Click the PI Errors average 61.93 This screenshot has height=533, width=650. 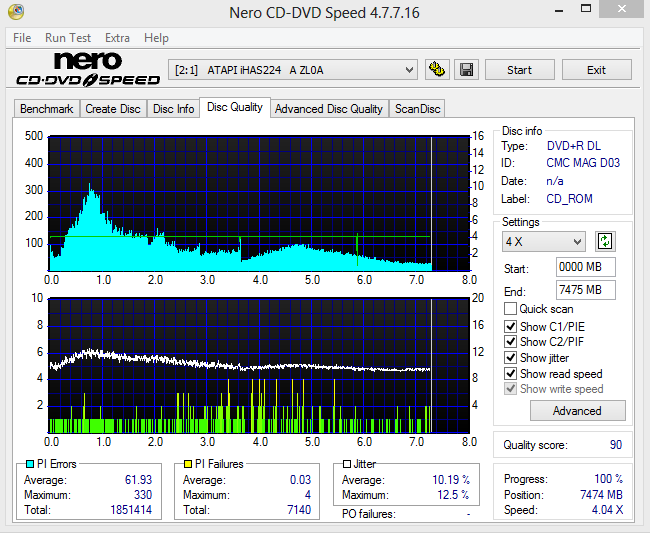[138, 480]
